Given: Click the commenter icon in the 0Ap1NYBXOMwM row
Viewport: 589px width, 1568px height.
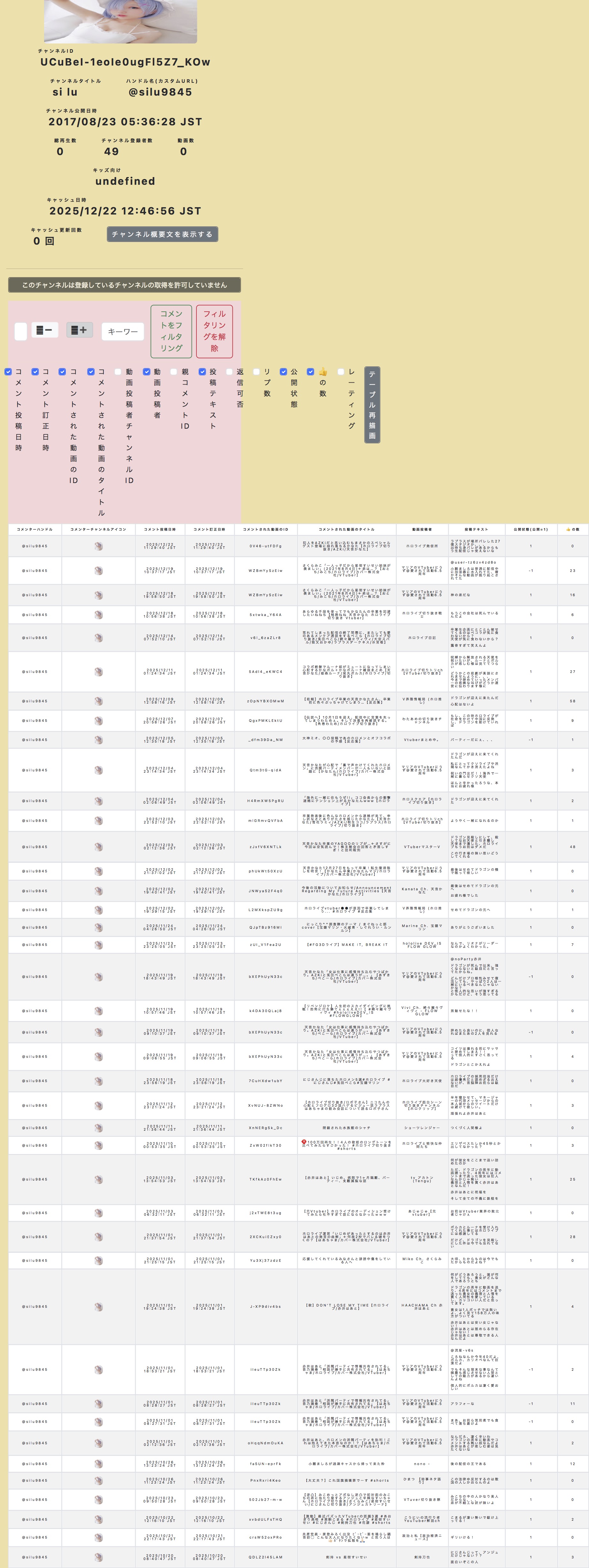Looking at the screenshot, I should (x=99, y=701).
